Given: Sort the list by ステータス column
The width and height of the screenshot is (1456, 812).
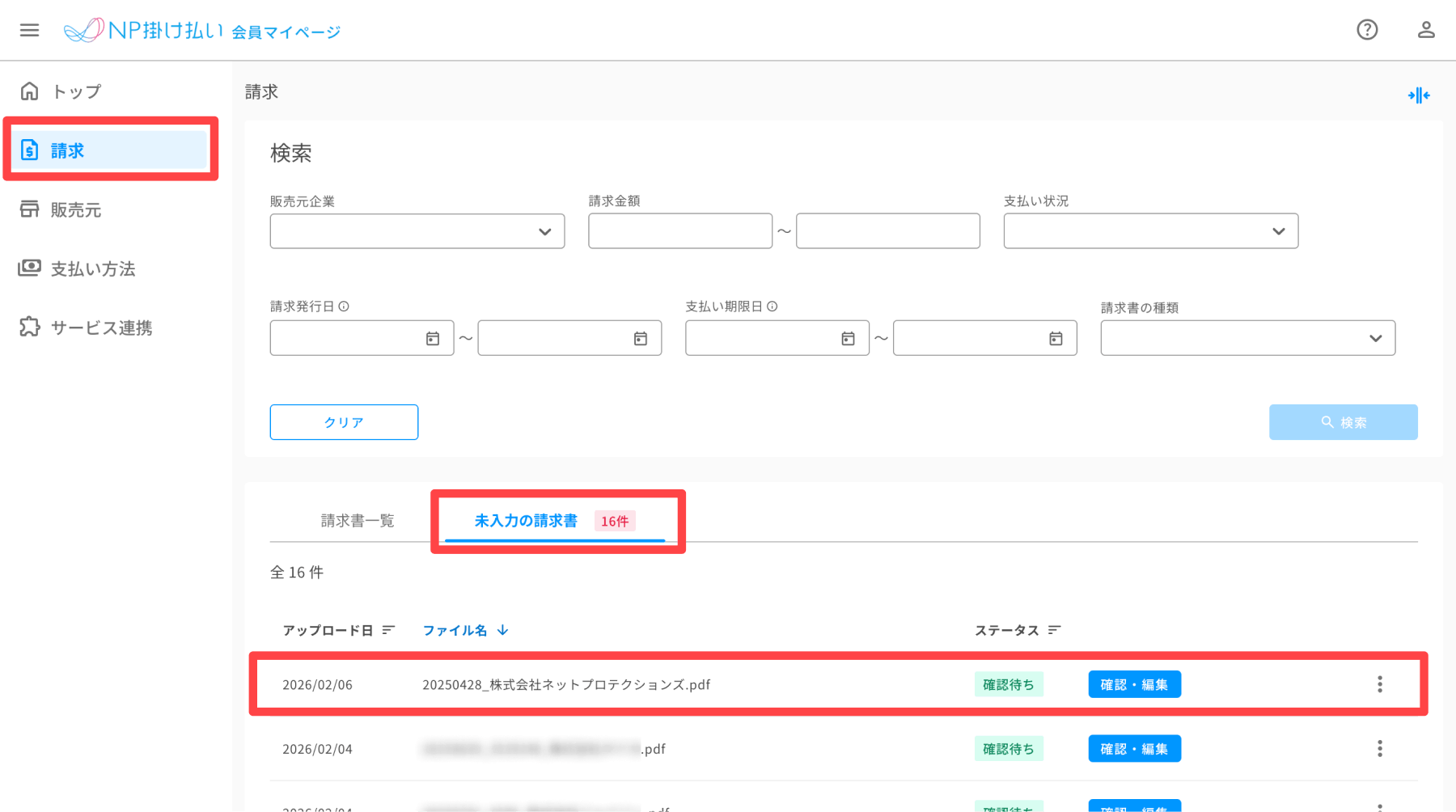Looking at the screenshot, I should coord(1053,630).
